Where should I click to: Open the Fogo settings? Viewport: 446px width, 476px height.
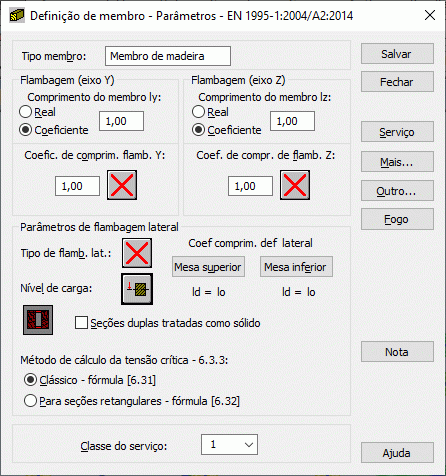click(397, 219)
